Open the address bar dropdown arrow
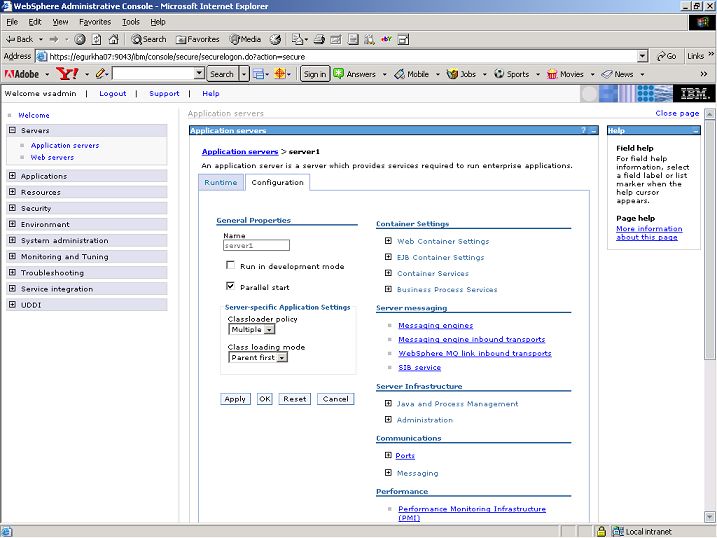Screen dimensions: 717x538 click(x=642, y=56)
